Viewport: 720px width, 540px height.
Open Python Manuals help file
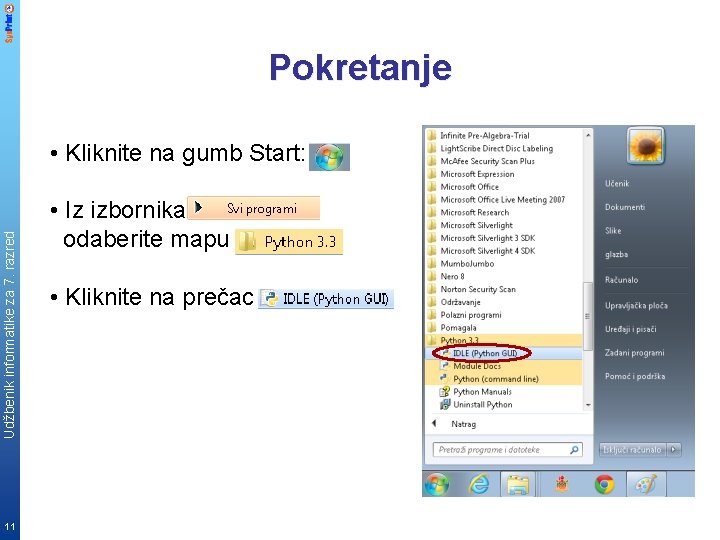click(476, 392)
